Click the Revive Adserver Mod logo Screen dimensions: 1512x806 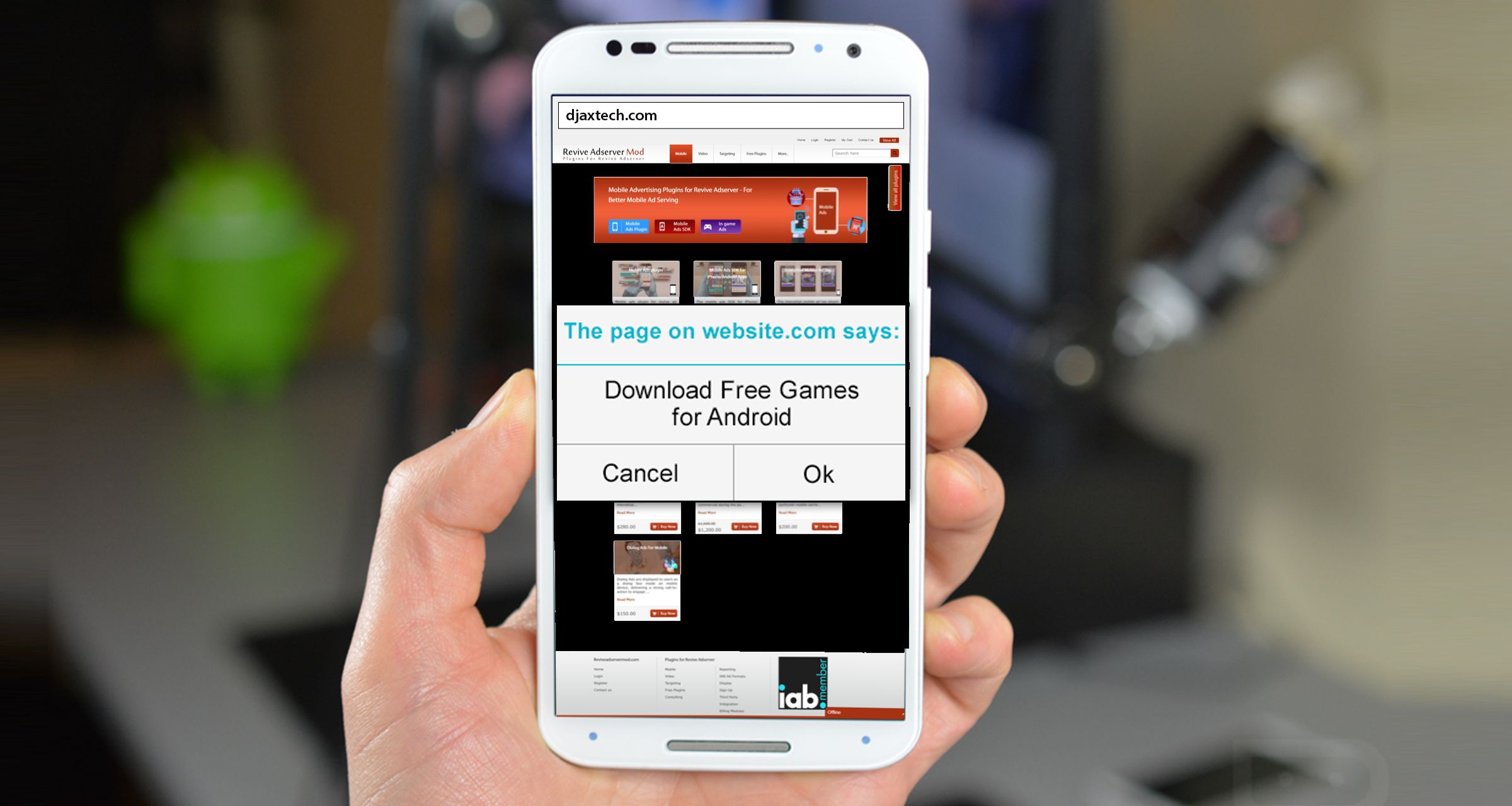(x=602, y=152)
